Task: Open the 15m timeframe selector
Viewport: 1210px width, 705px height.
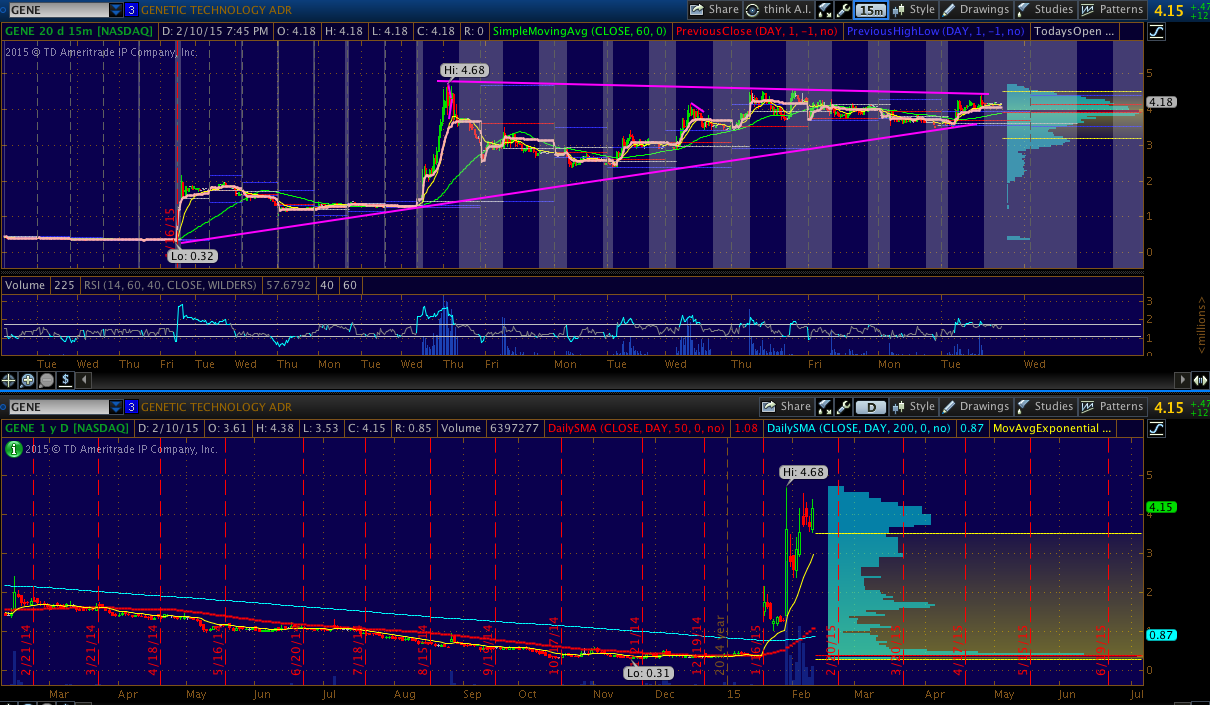Action: click(x=871, y=10)
